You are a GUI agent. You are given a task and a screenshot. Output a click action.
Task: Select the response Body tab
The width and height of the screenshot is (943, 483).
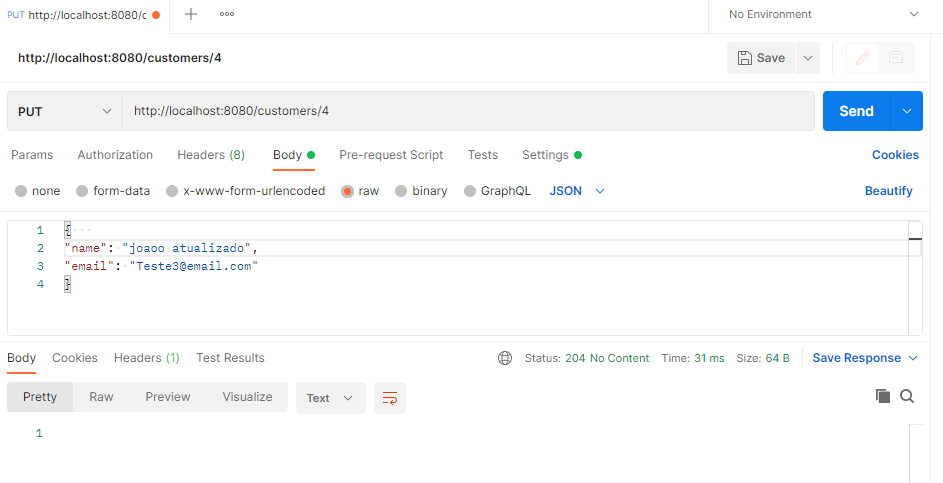pos(22,358)
